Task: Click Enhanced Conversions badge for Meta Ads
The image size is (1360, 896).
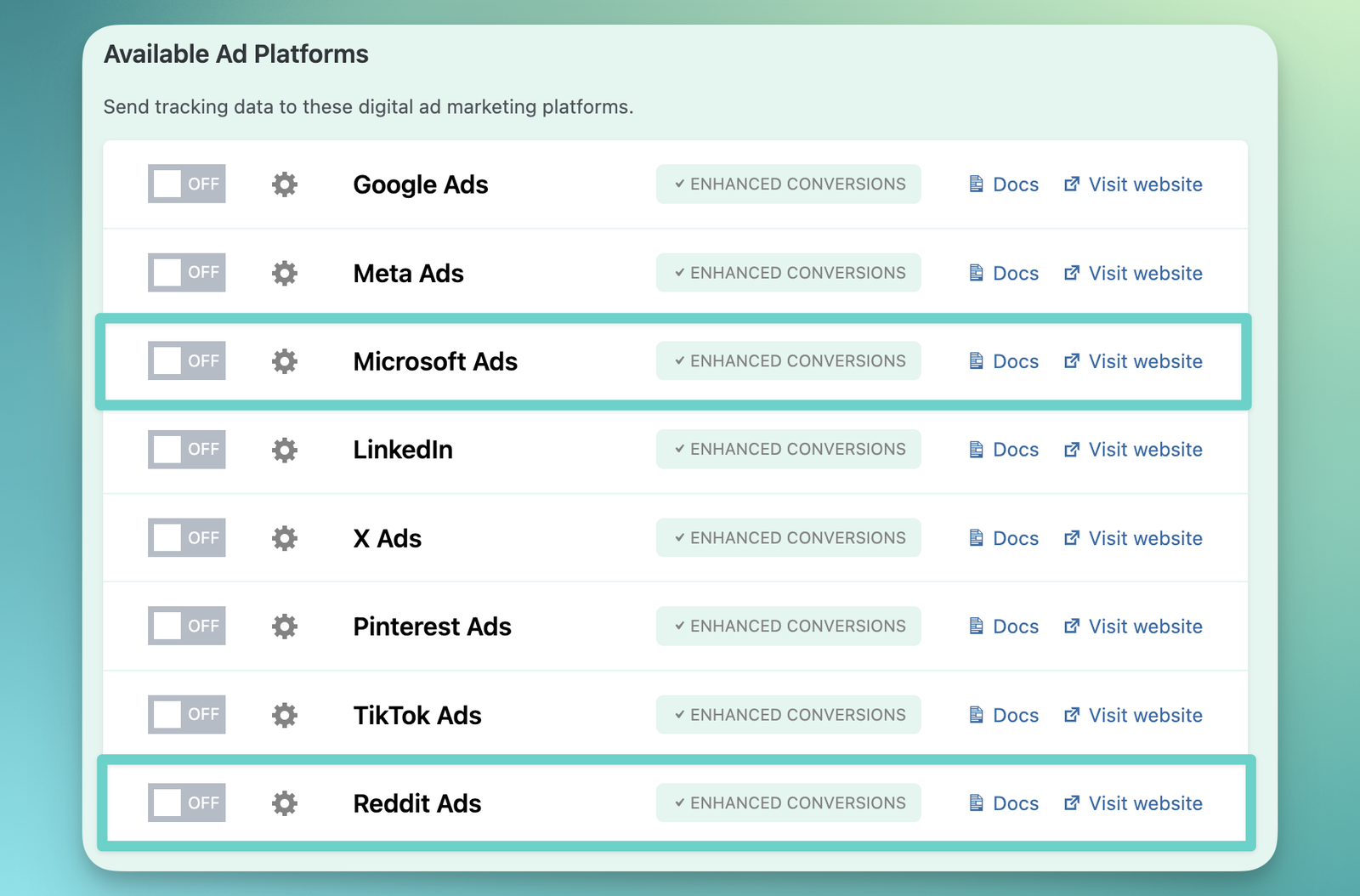Action: click(789, 273)
